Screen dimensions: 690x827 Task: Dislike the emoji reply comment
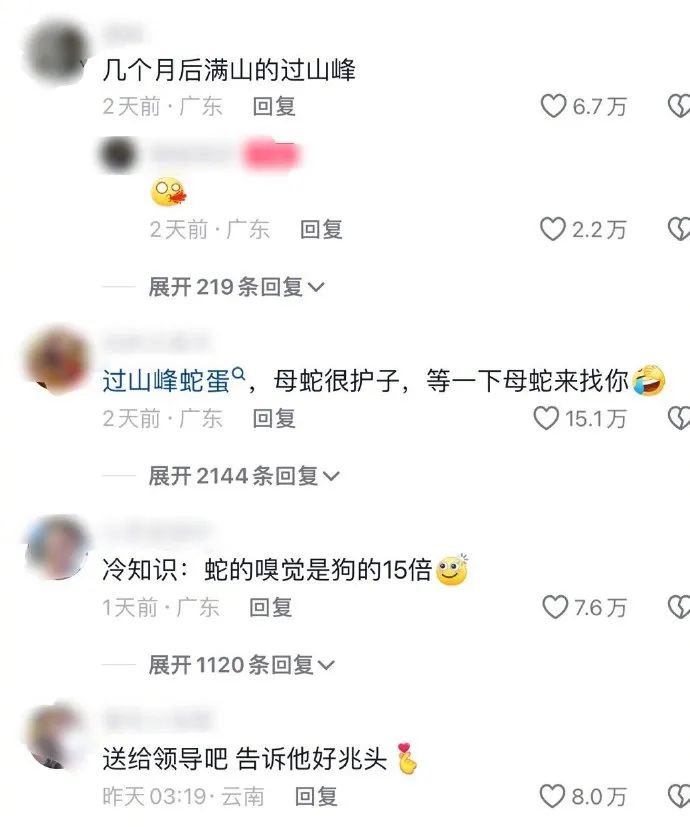(x=679, y=229)
